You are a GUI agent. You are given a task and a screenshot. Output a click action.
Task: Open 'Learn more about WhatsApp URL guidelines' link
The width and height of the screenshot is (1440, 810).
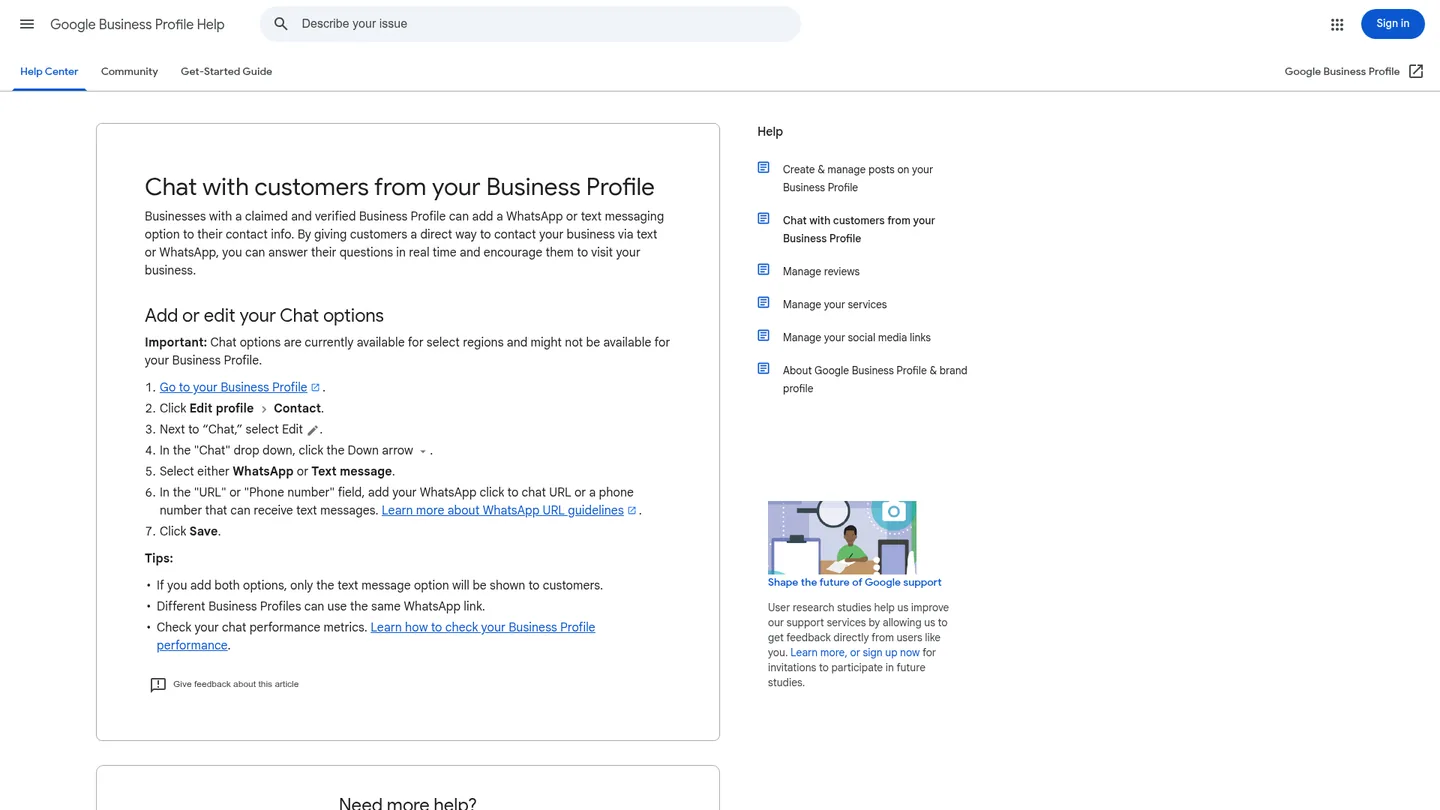(502, 510)
